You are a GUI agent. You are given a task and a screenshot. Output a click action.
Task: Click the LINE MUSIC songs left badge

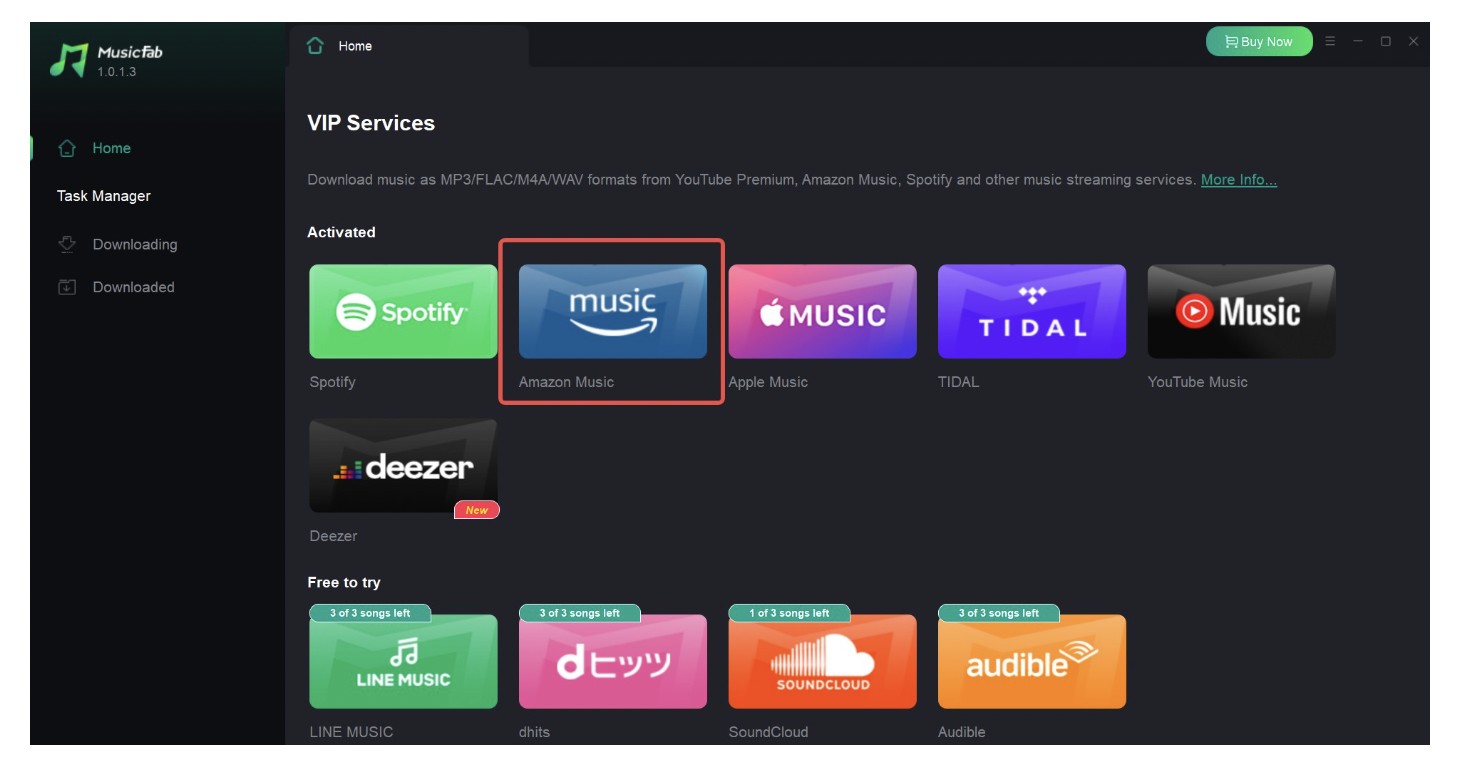point(370,613)
